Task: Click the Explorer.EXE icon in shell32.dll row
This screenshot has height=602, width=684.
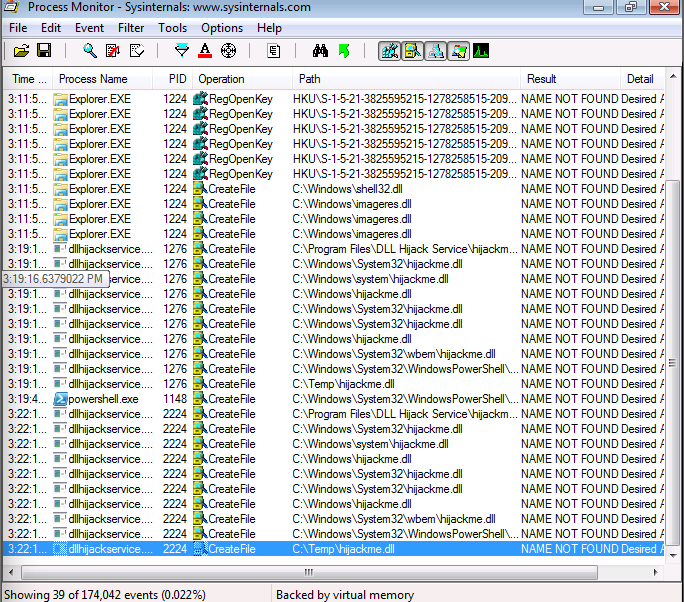Action: (60, 189)
